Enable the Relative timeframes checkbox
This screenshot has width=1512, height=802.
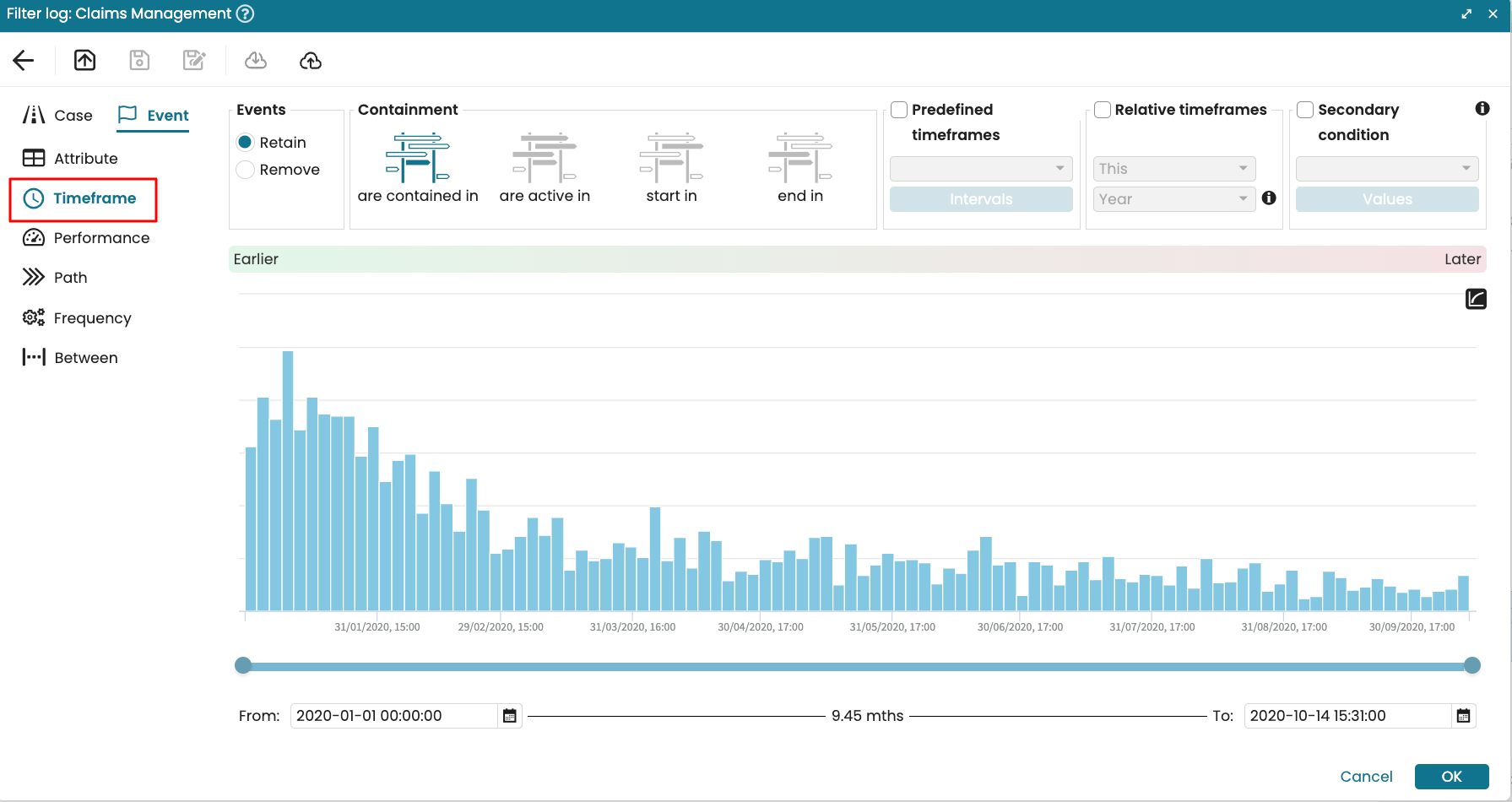[1103, 110]
